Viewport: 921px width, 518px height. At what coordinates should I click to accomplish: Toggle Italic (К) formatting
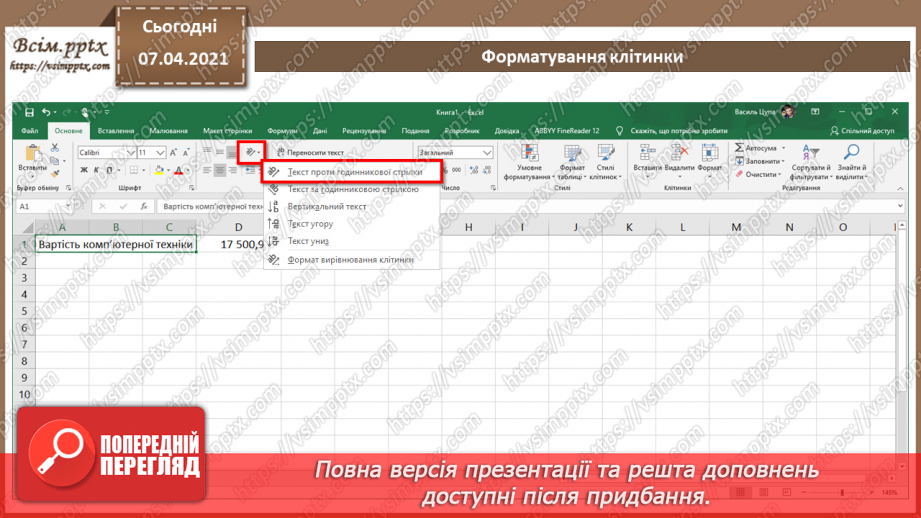coord(96,170)
